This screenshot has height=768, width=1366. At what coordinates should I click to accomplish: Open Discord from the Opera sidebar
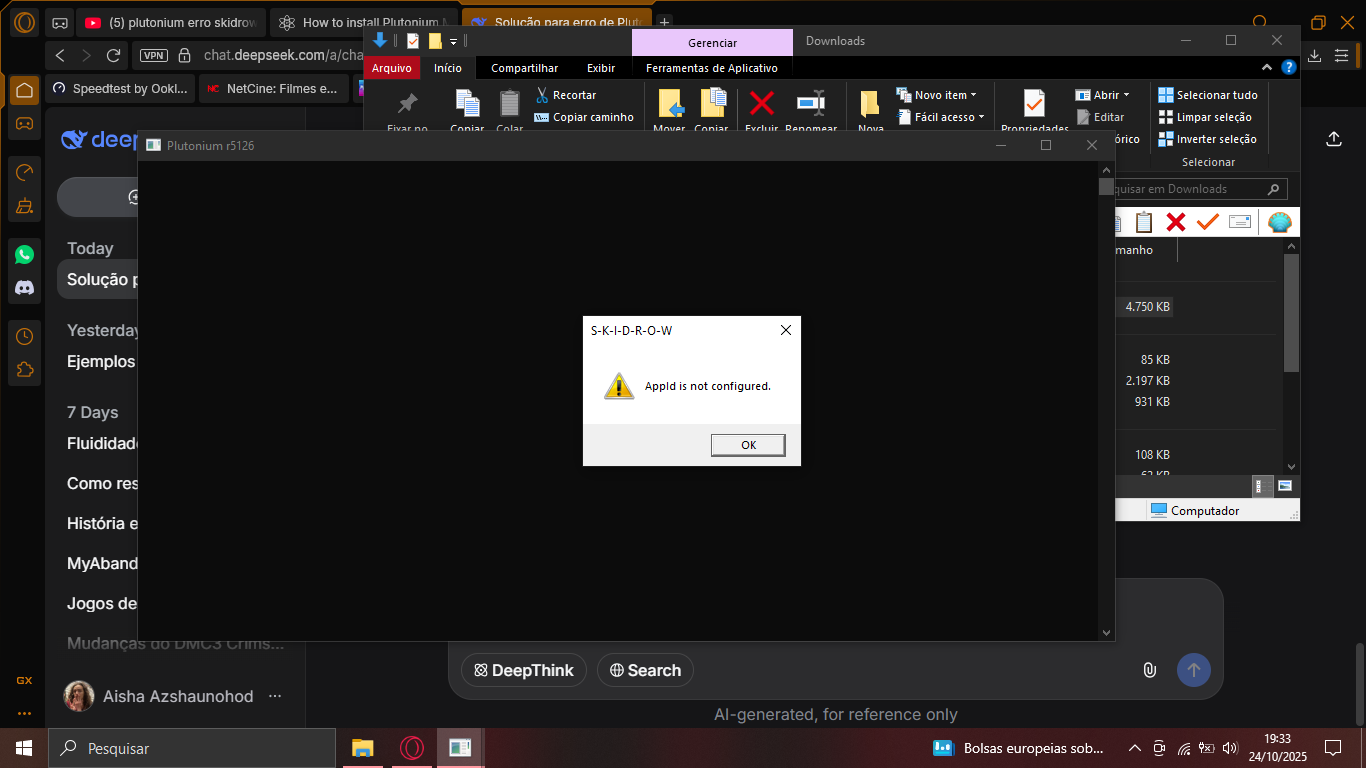25,288
